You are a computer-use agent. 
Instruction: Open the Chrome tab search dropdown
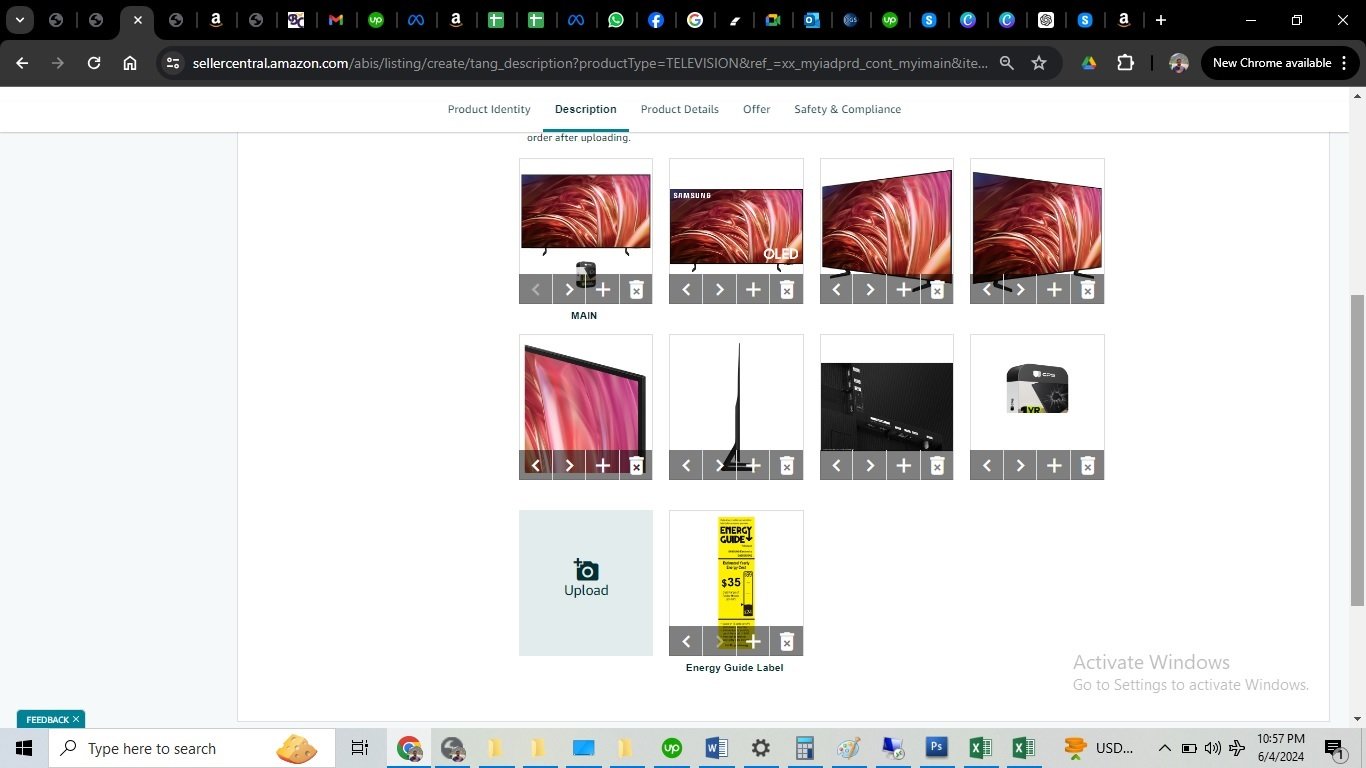point(19,20)
